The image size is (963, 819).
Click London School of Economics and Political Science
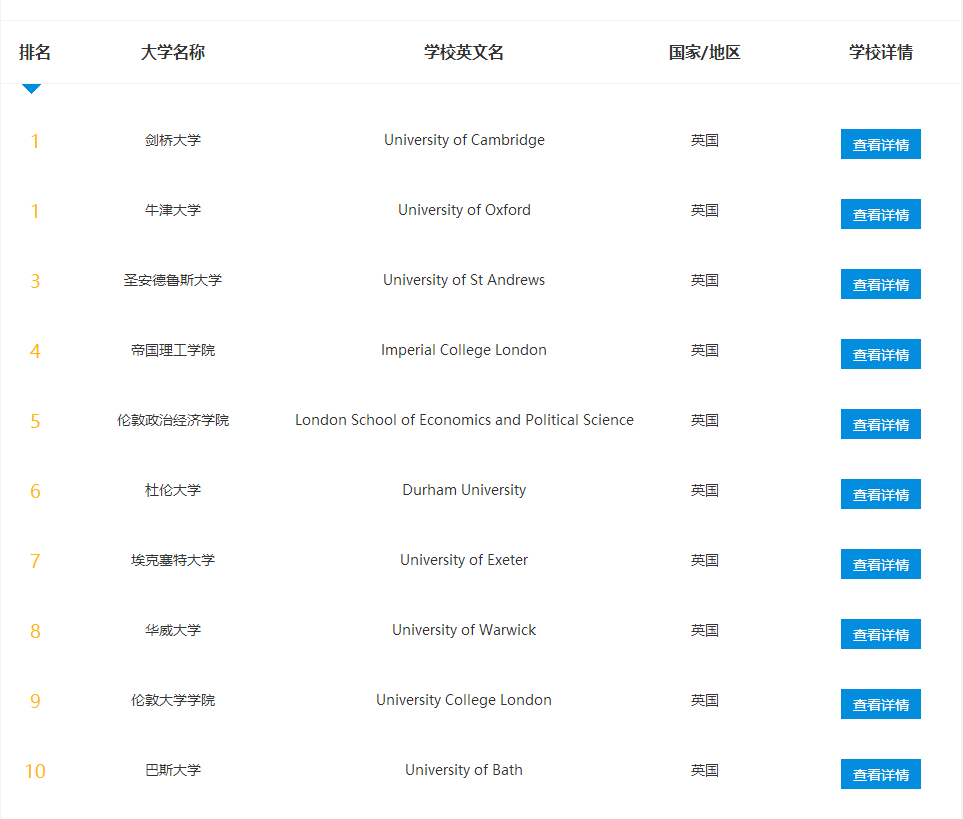(464, 421)
